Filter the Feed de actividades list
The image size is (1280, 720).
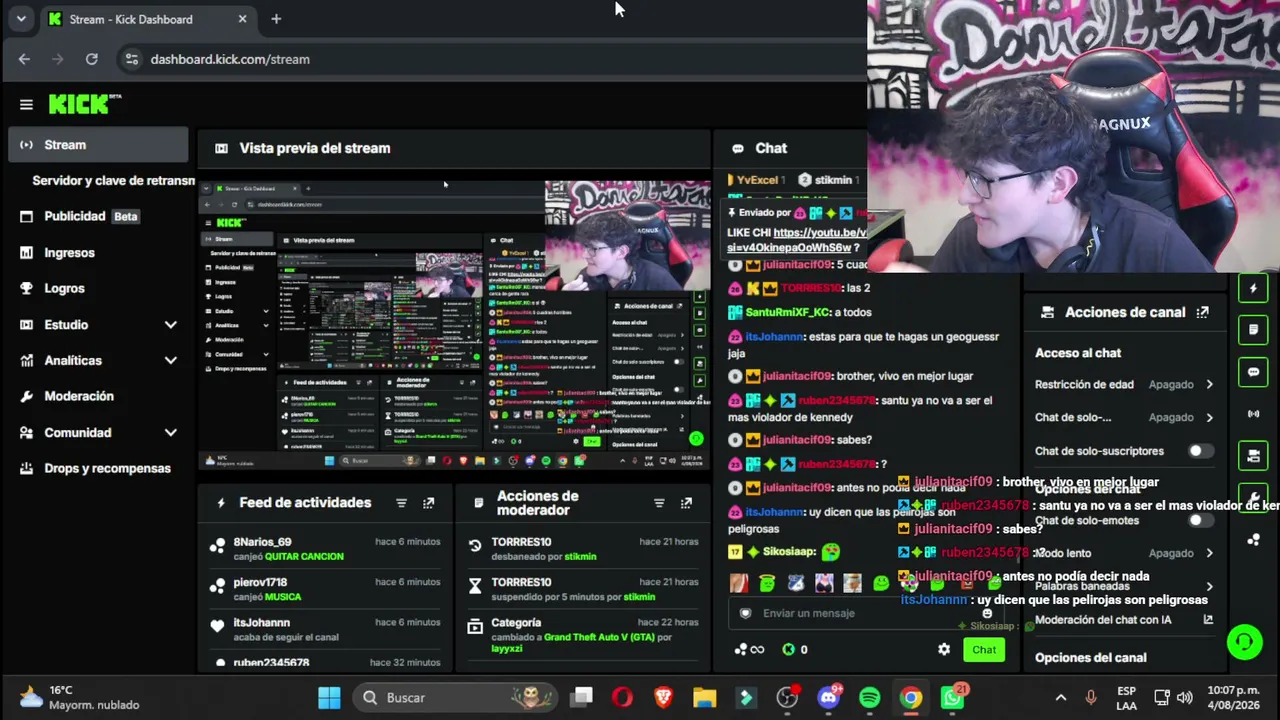(401, 503)
